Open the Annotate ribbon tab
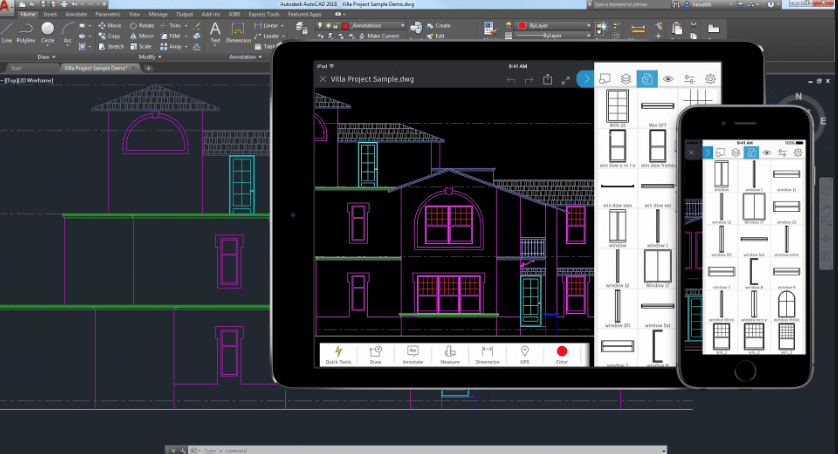This screenshot has width=838, height=454. click(x=76, y=14)
